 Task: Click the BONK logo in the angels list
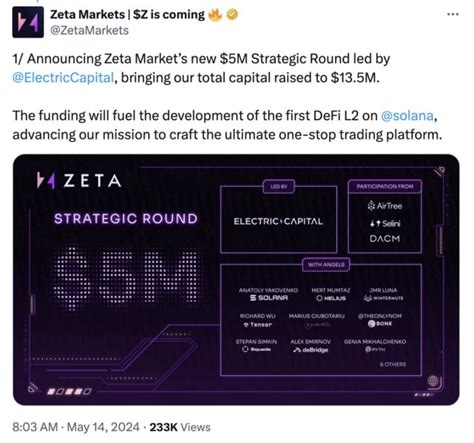(x=380, y=323)
